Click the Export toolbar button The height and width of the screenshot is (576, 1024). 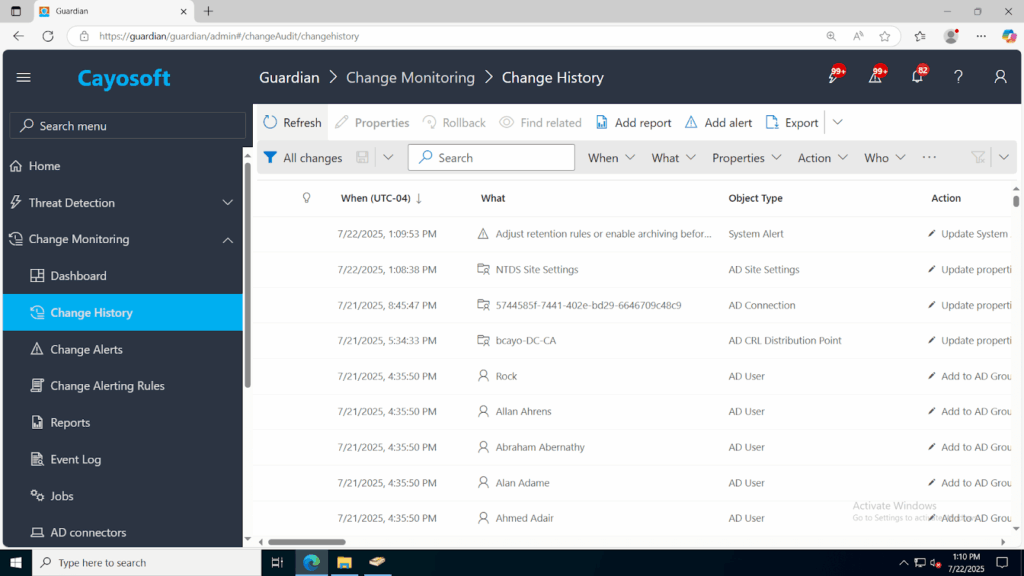pyautogui.click(x=792, y=122)
